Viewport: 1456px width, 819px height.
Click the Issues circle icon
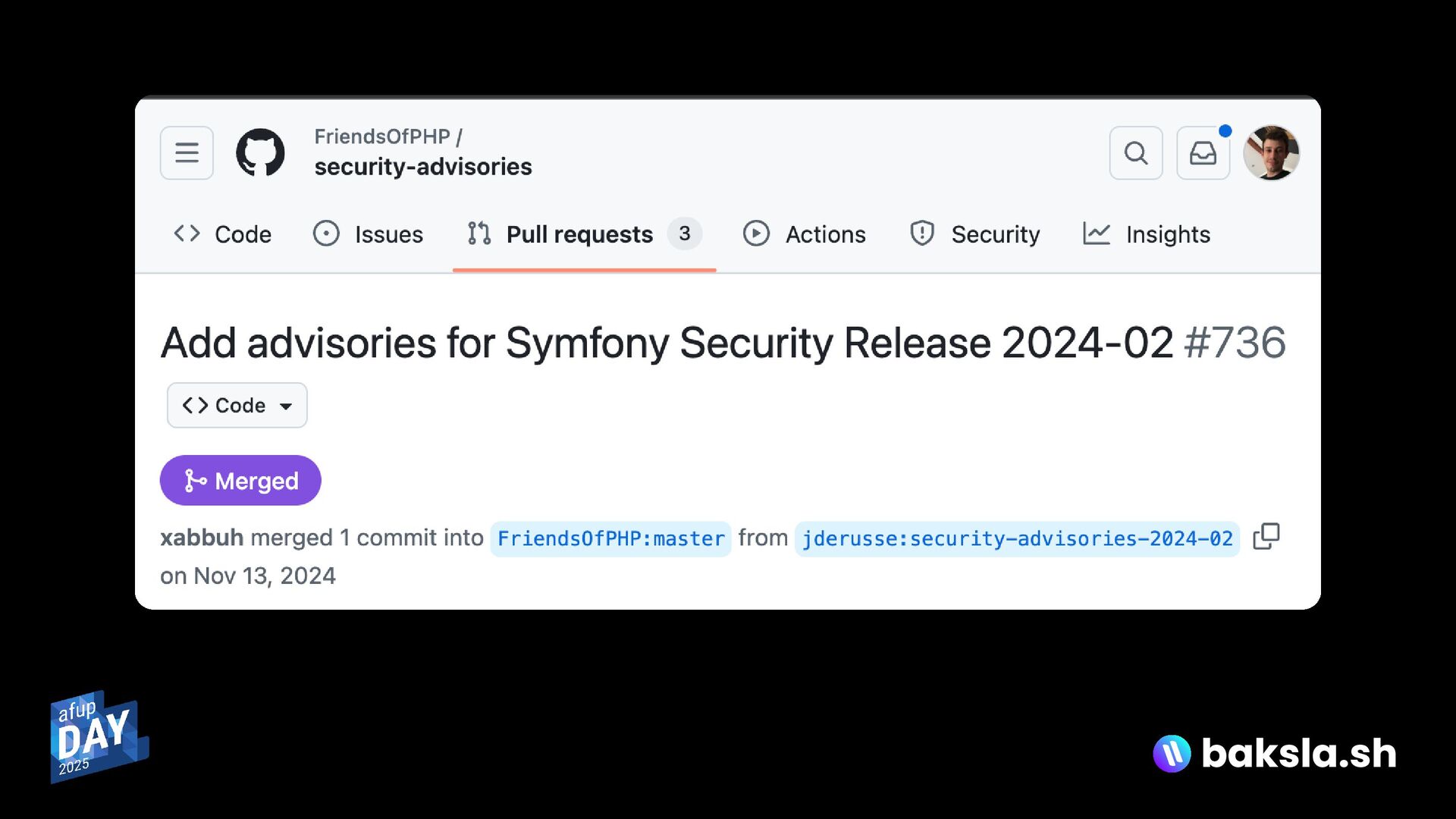click(326, 234)
